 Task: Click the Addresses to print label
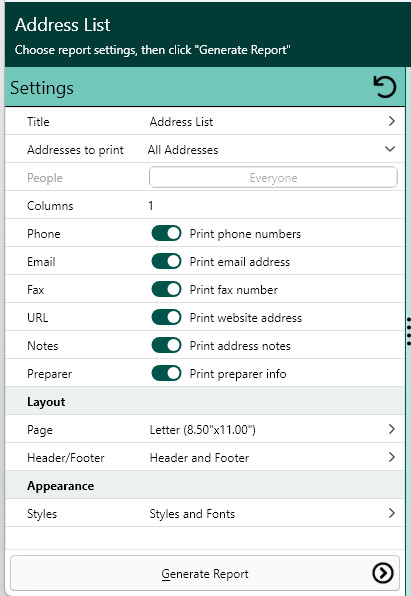click(75, 150)
